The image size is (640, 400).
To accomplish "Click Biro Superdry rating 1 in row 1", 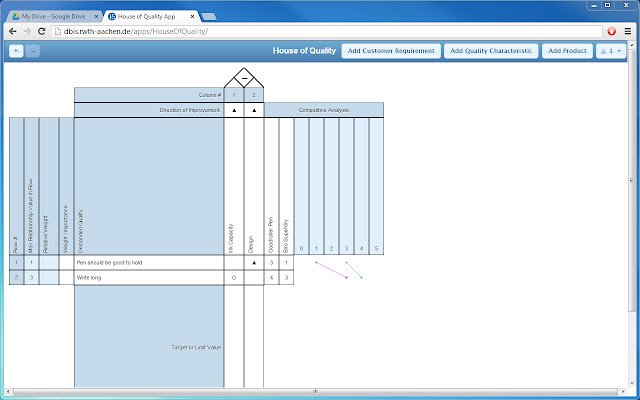I will pos(286,263).
